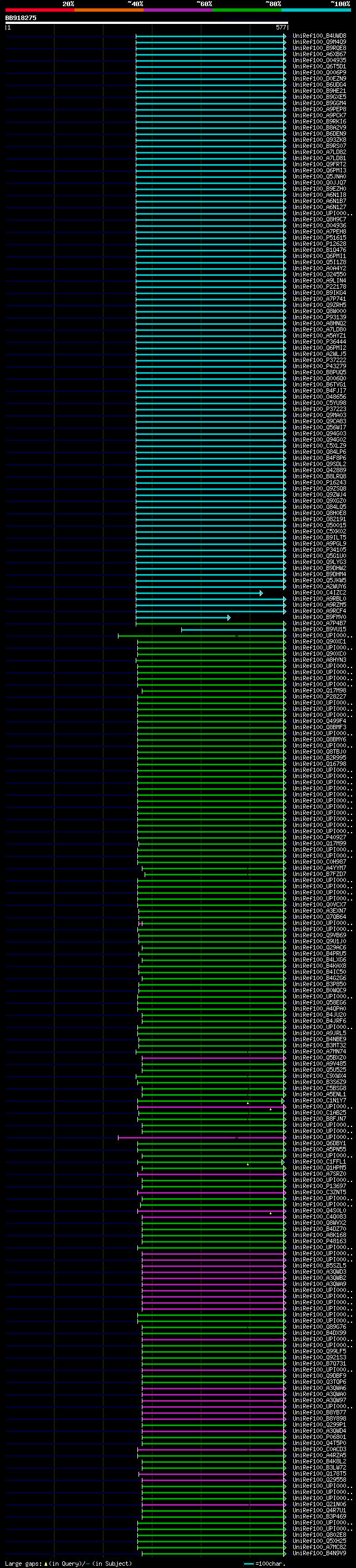Screen dimensions: 356x1568
Task: Select hit label UniRef100_A7MC82
Action: point(319,1546)
